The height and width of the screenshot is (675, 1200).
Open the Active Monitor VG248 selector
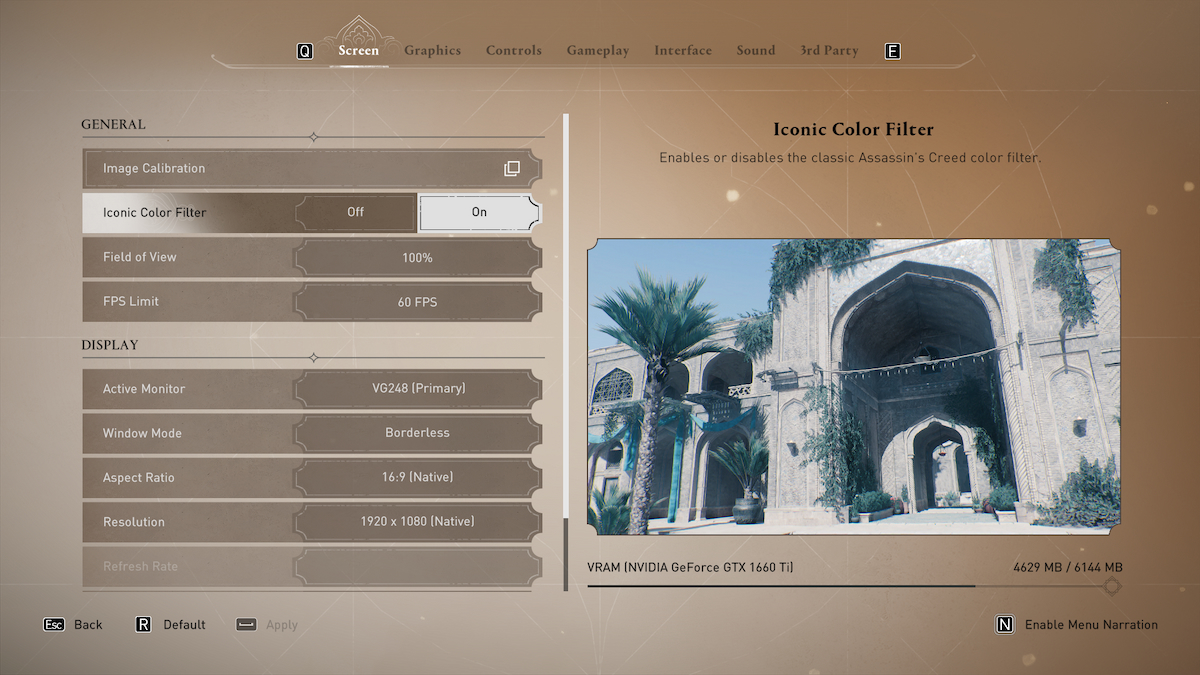tap(417, 389)
